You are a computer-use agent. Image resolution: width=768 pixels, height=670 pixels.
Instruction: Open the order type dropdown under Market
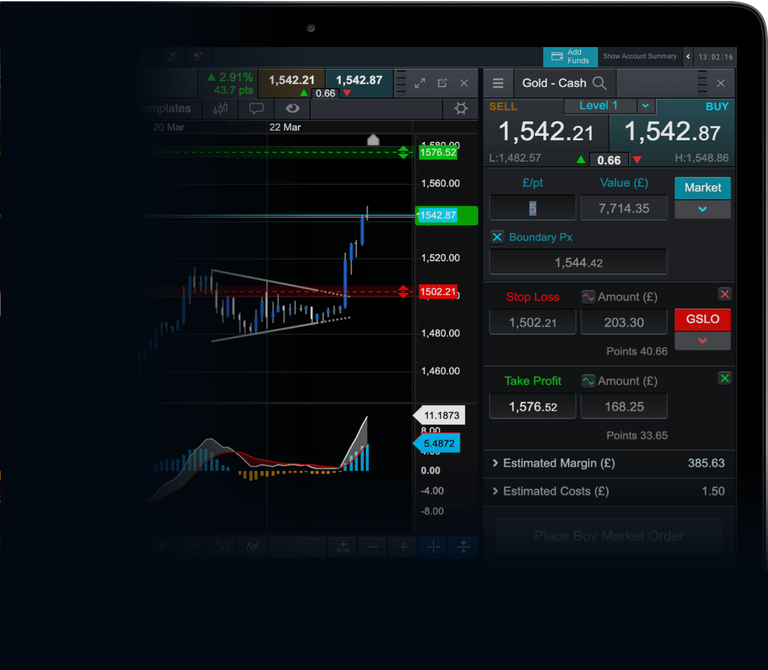click(702, 209)
